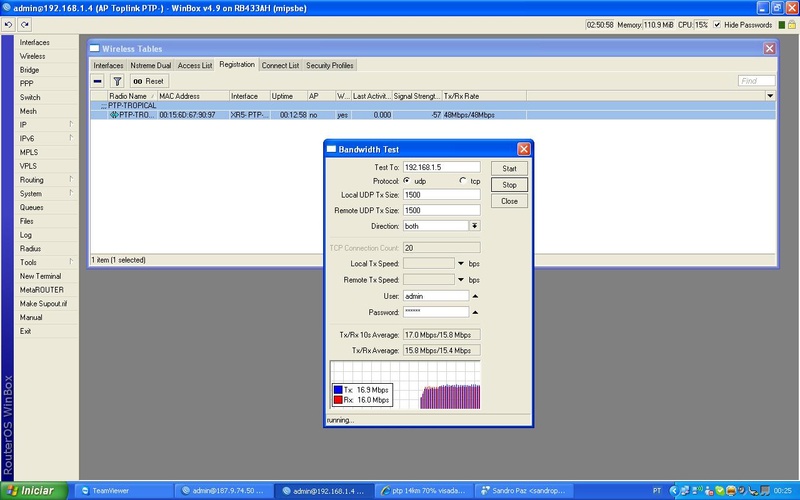Click the MAC Address column header
Viewport: 800px width, 500px height.
pyautogui.click(x=193, y=95)
